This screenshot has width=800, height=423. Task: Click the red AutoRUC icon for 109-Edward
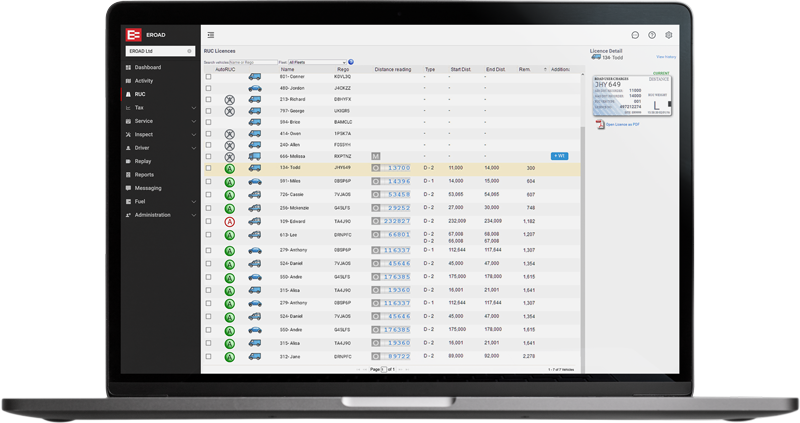tap(229, 222)
